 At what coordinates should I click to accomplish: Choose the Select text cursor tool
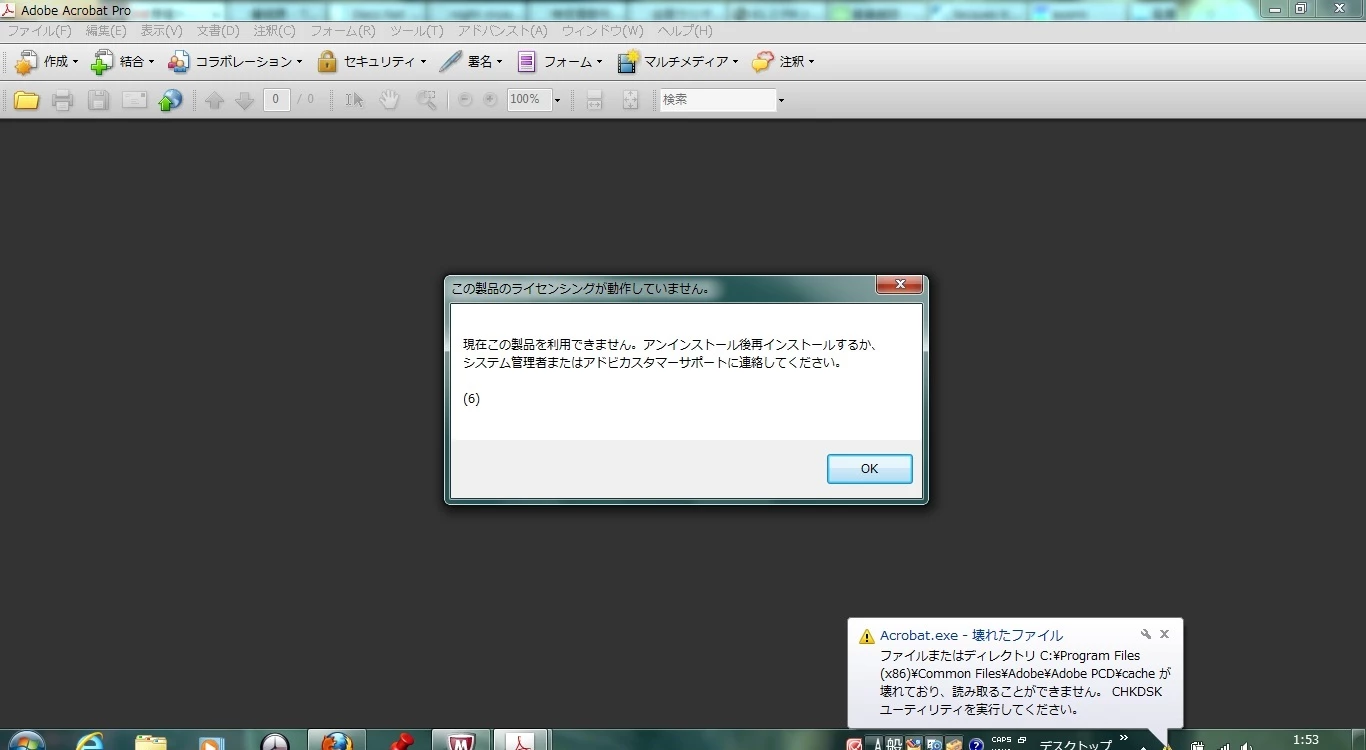354,100
